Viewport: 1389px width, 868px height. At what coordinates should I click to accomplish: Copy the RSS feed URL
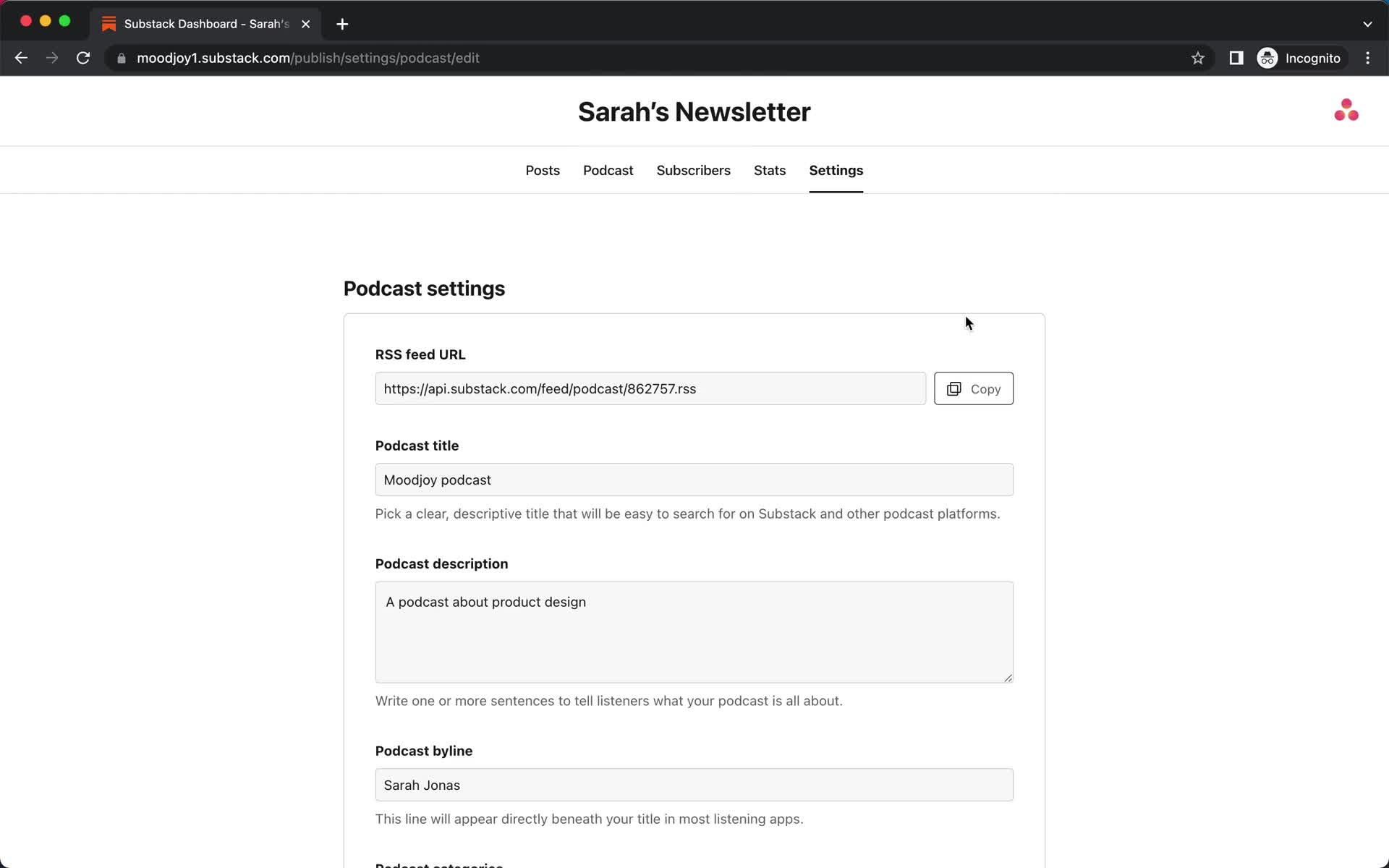pyautogui.click(x=973, y=388)
